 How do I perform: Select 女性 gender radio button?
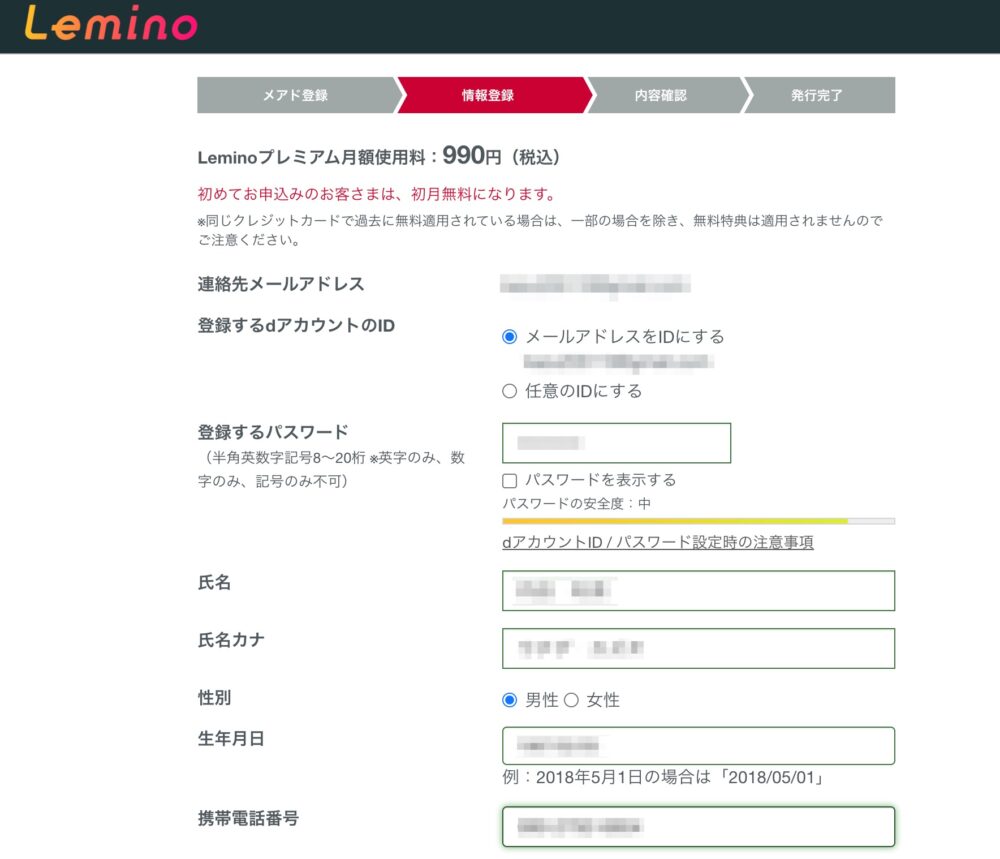tap(572, 700)
